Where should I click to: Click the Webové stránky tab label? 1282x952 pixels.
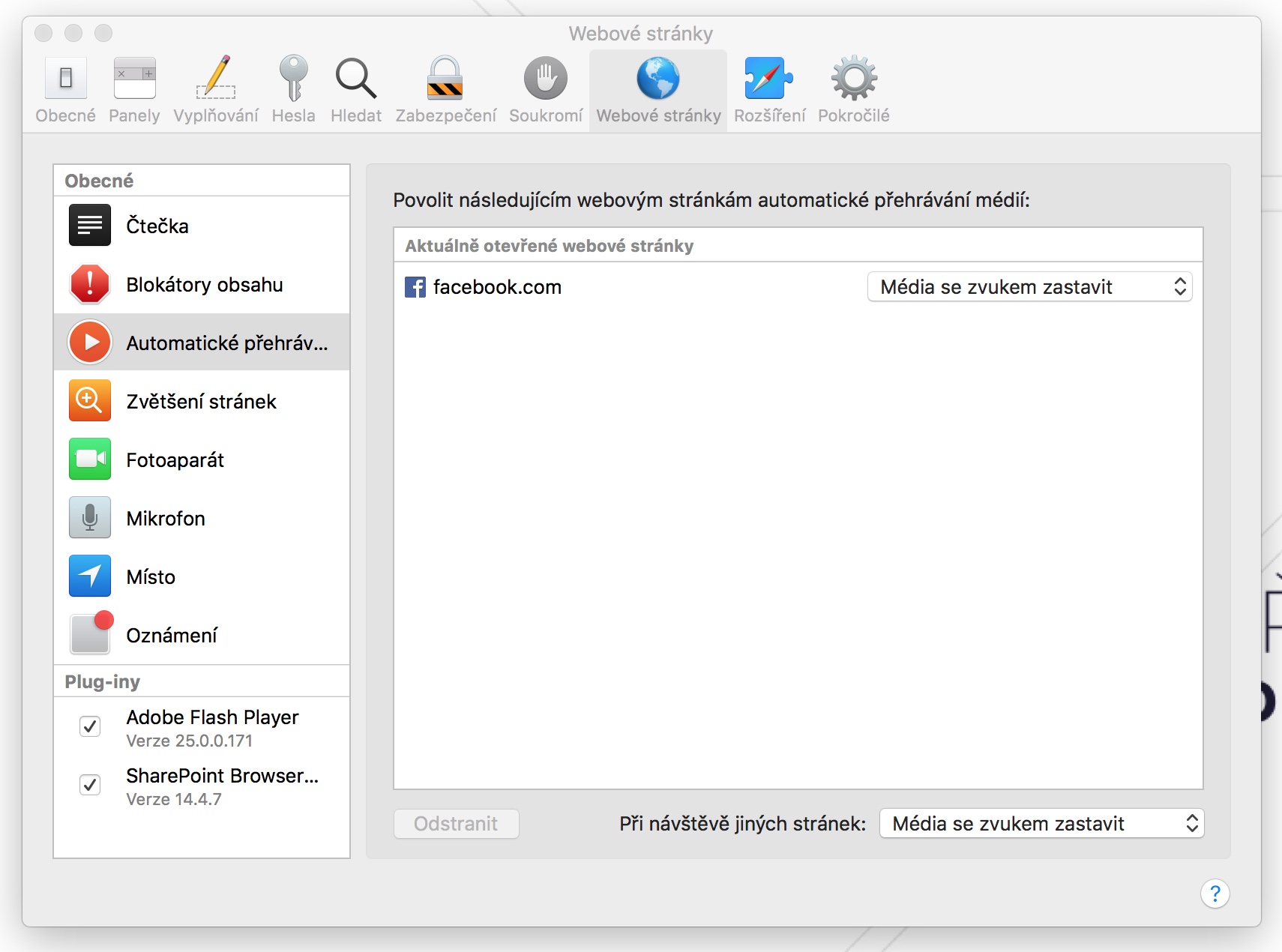coord(658,115)
